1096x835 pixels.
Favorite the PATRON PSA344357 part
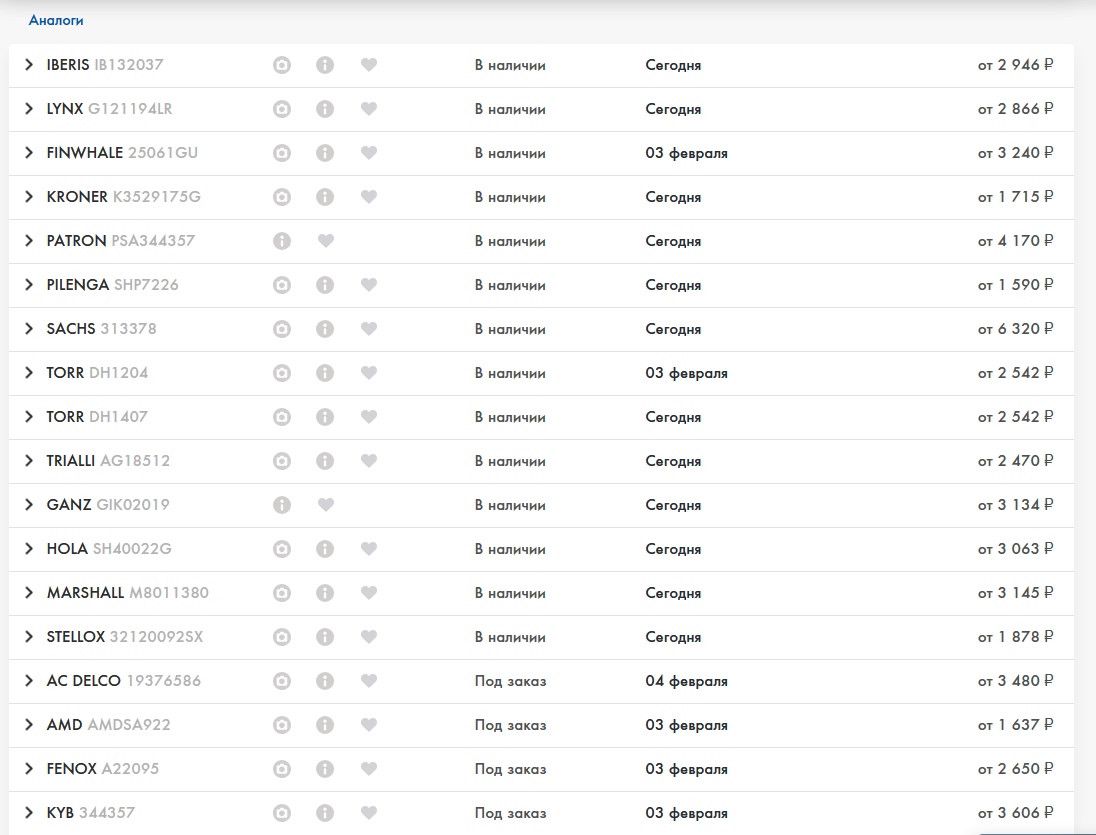tap(326, 240)
